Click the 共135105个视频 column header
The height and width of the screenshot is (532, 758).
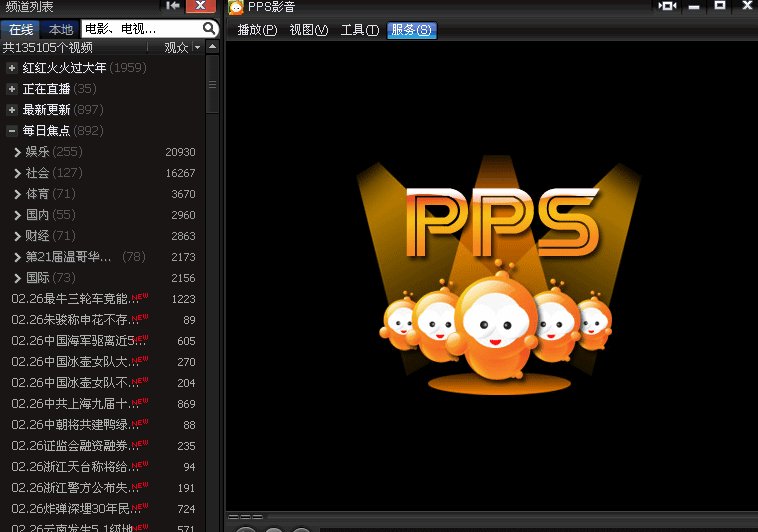click(x=47, y=47)
